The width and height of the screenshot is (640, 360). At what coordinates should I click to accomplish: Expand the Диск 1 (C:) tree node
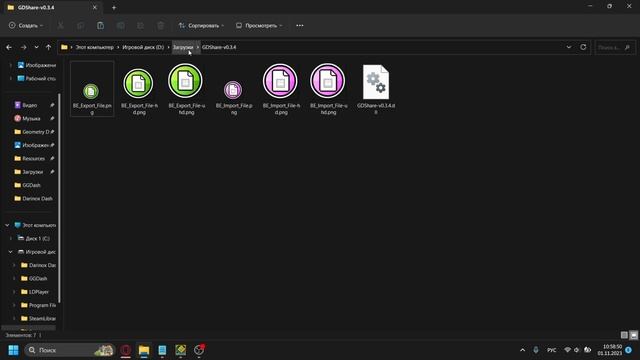[x=11, y=238]
